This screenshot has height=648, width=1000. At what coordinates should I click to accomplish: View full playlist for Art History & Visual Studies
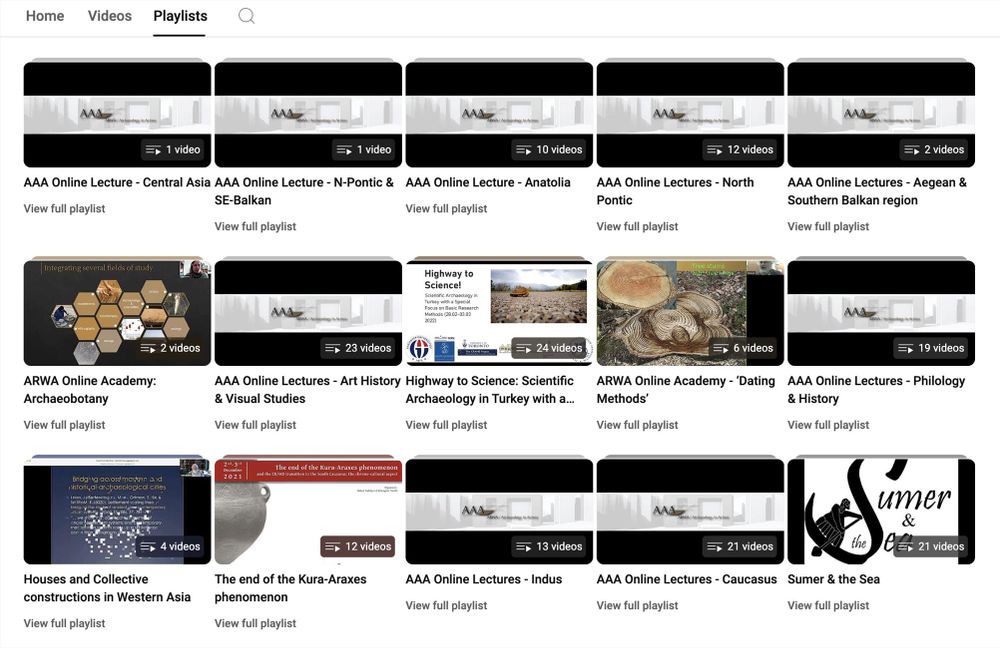(x=255, y=425)
